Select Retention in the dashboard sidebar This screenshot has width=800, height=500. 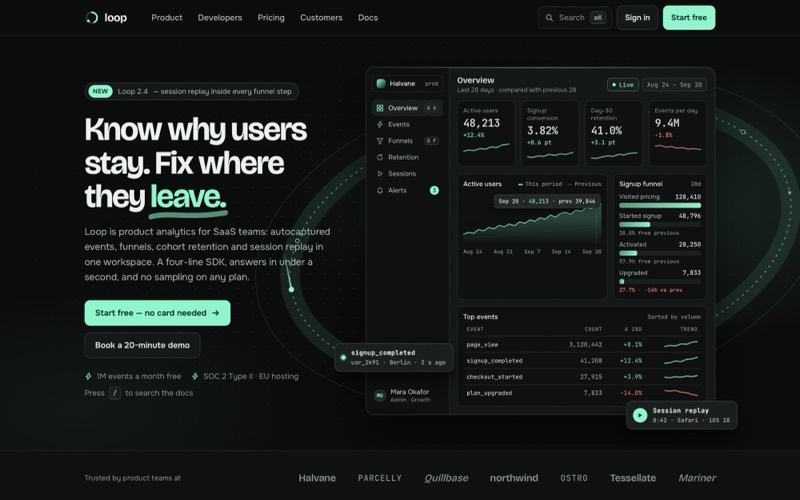[x=407, y=157]
